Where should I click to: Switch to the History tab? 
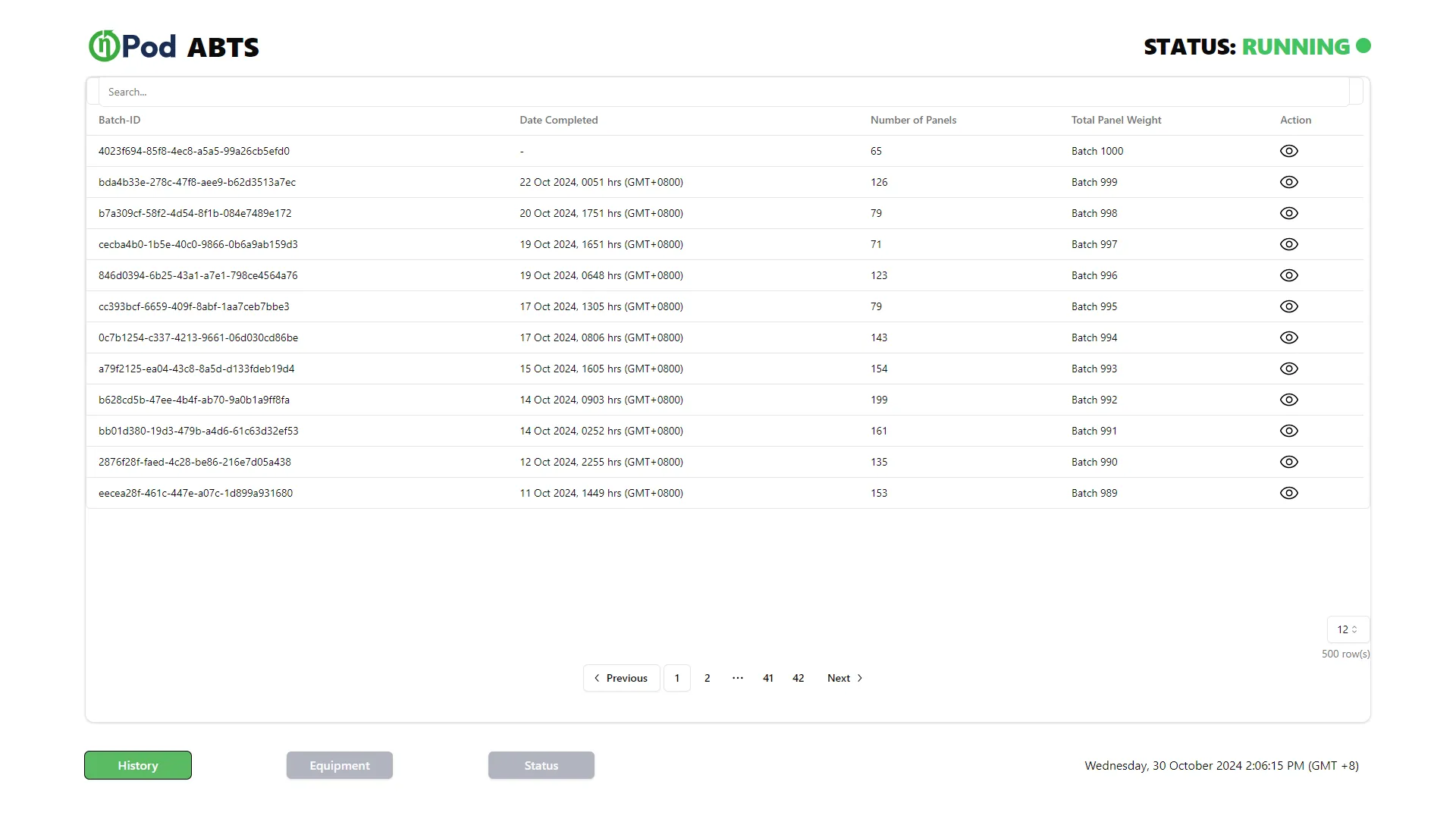tap(138, 765)
